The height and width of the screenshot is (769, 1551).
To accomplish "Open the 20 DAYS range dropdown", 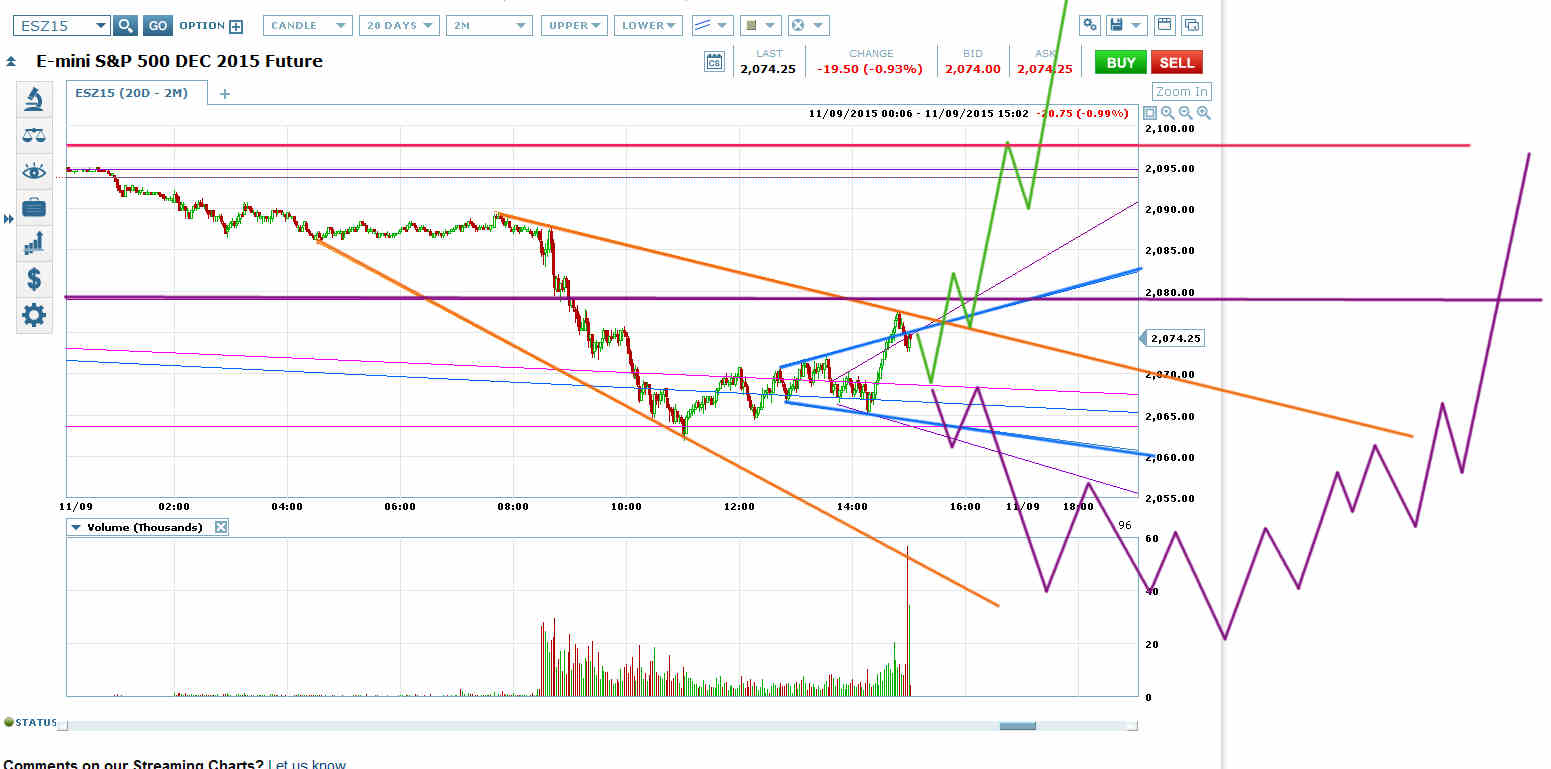I will tap(399, 26).
